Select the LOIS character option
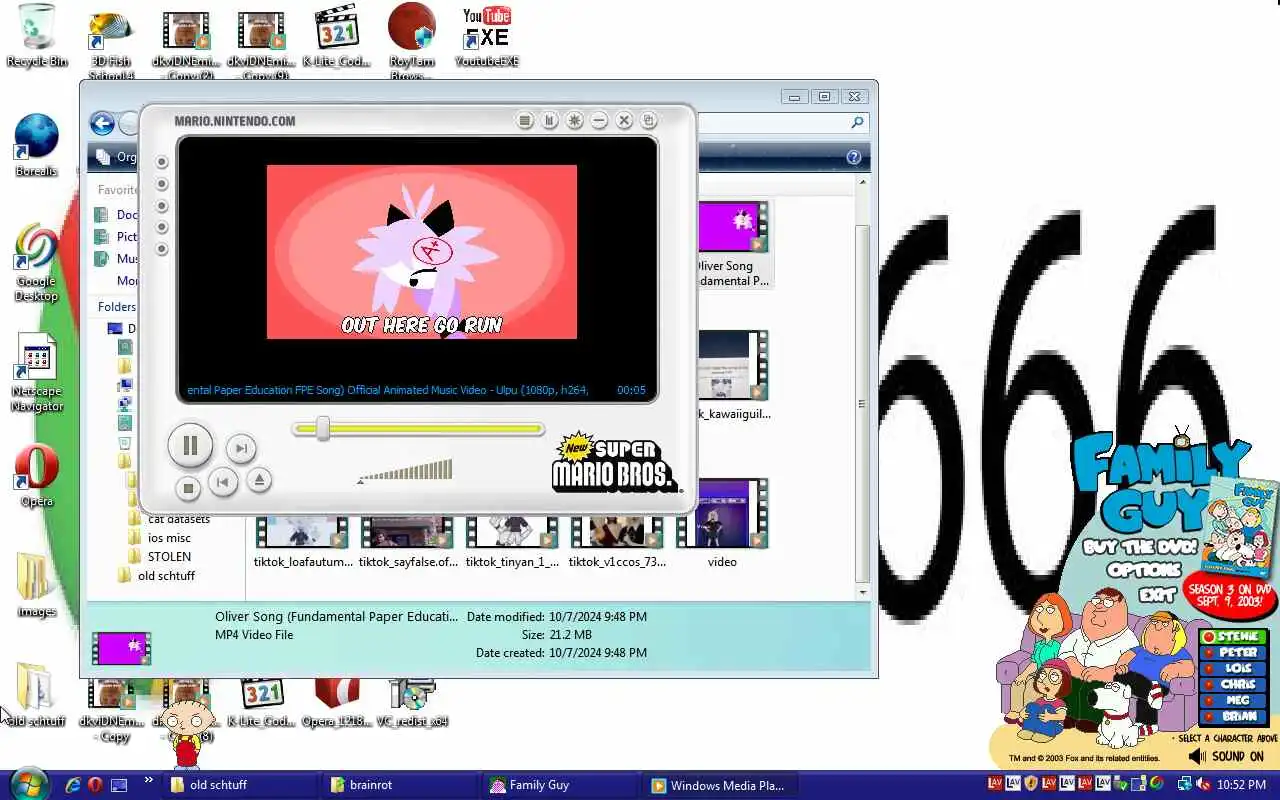The image size is (1280, 800). pos(1233,668)
